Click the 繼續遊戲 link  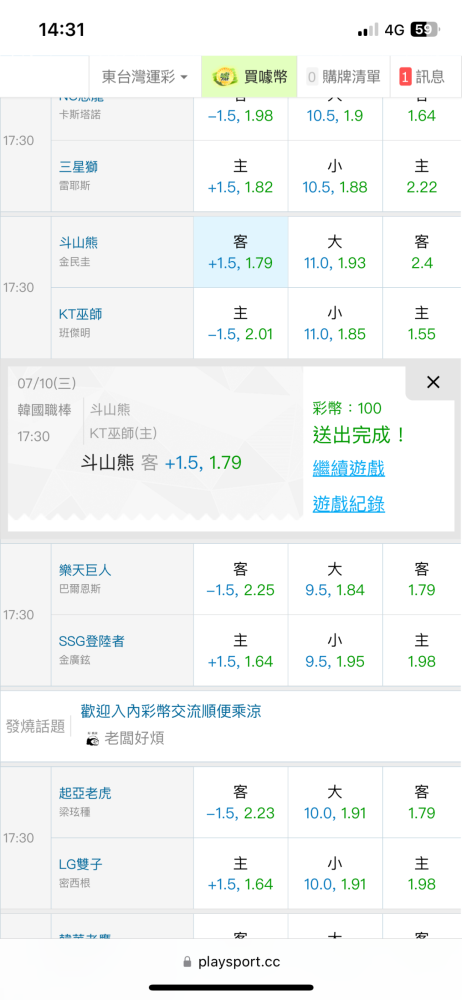pyautogui.click(x=349, y=469)
